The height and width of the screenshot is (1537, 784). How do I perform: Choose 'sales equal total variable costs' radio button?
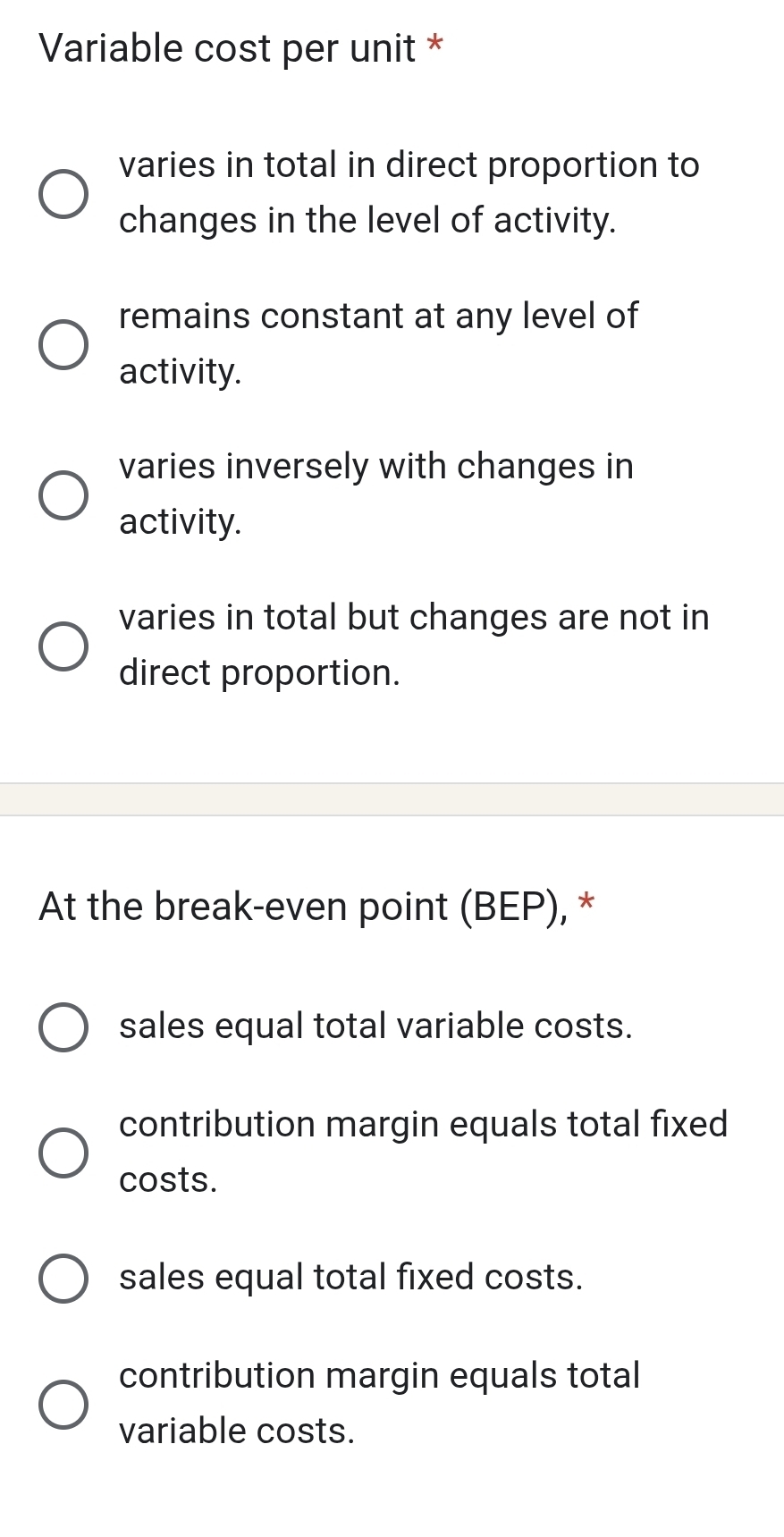63,1027
